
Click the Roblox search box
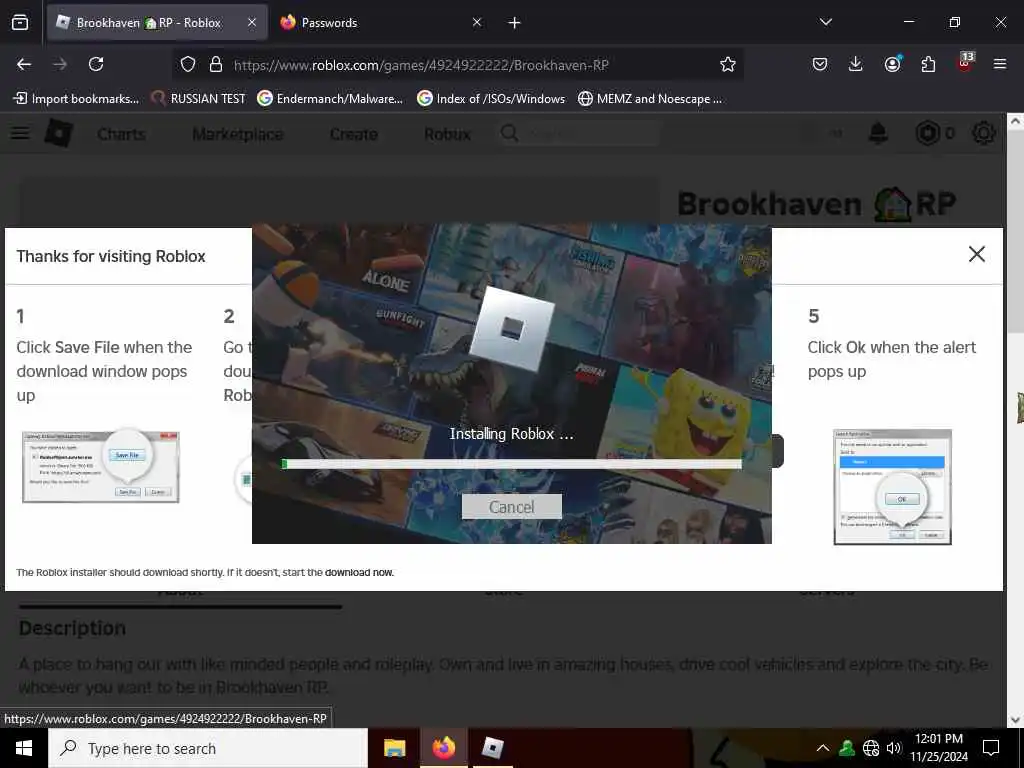[578, 134]
